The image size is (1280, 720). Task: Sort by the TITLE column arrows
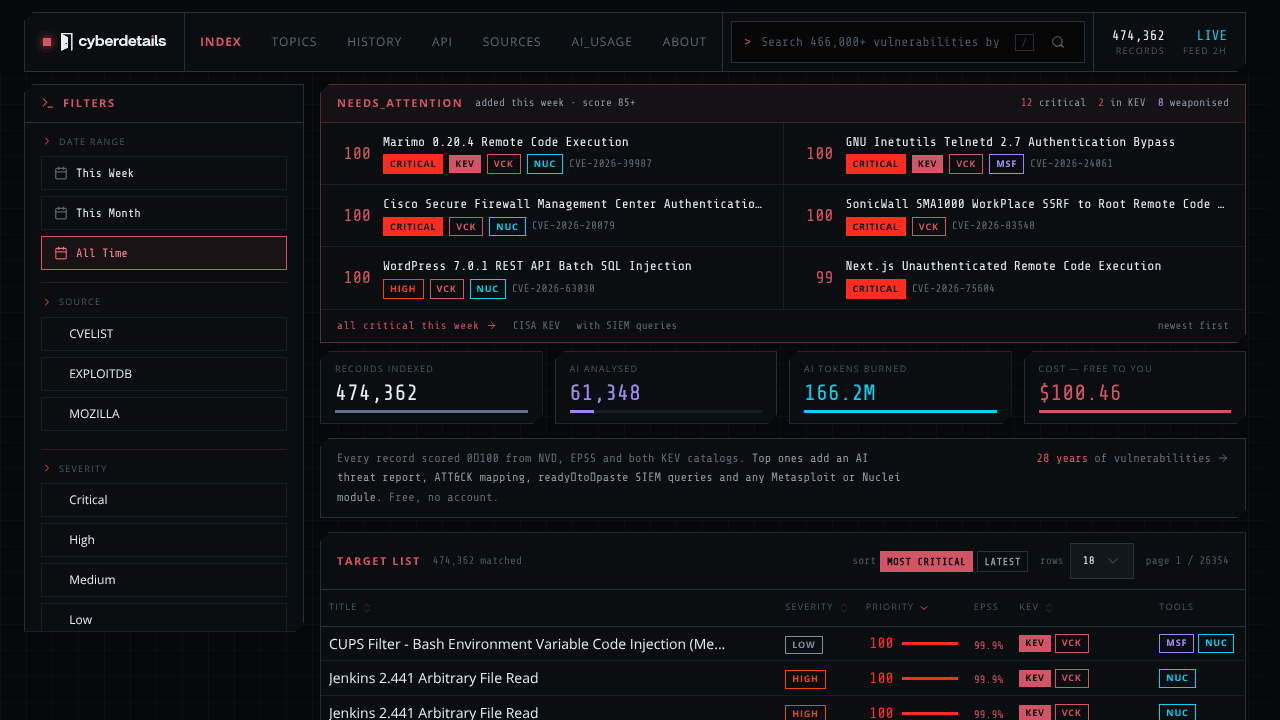[x=366, y=607]
